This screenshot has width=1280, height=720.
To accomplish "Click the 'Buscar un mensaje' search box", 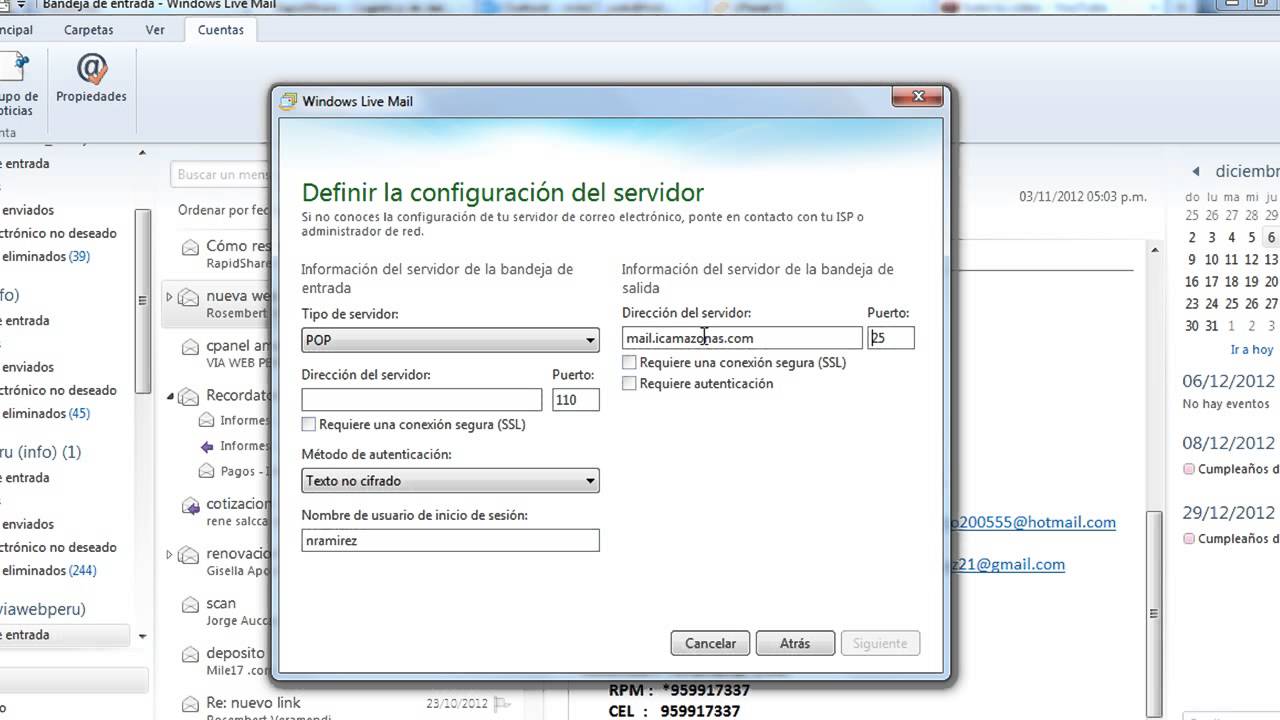I will pyautogui.click(x=221, y=175).
